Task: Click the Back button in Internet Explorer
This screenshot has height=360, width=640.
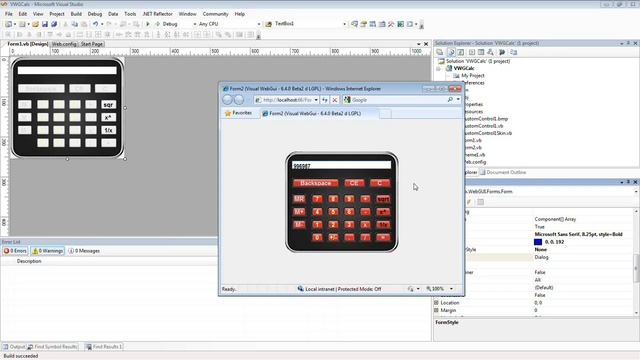Action: (x=228, y=100)
